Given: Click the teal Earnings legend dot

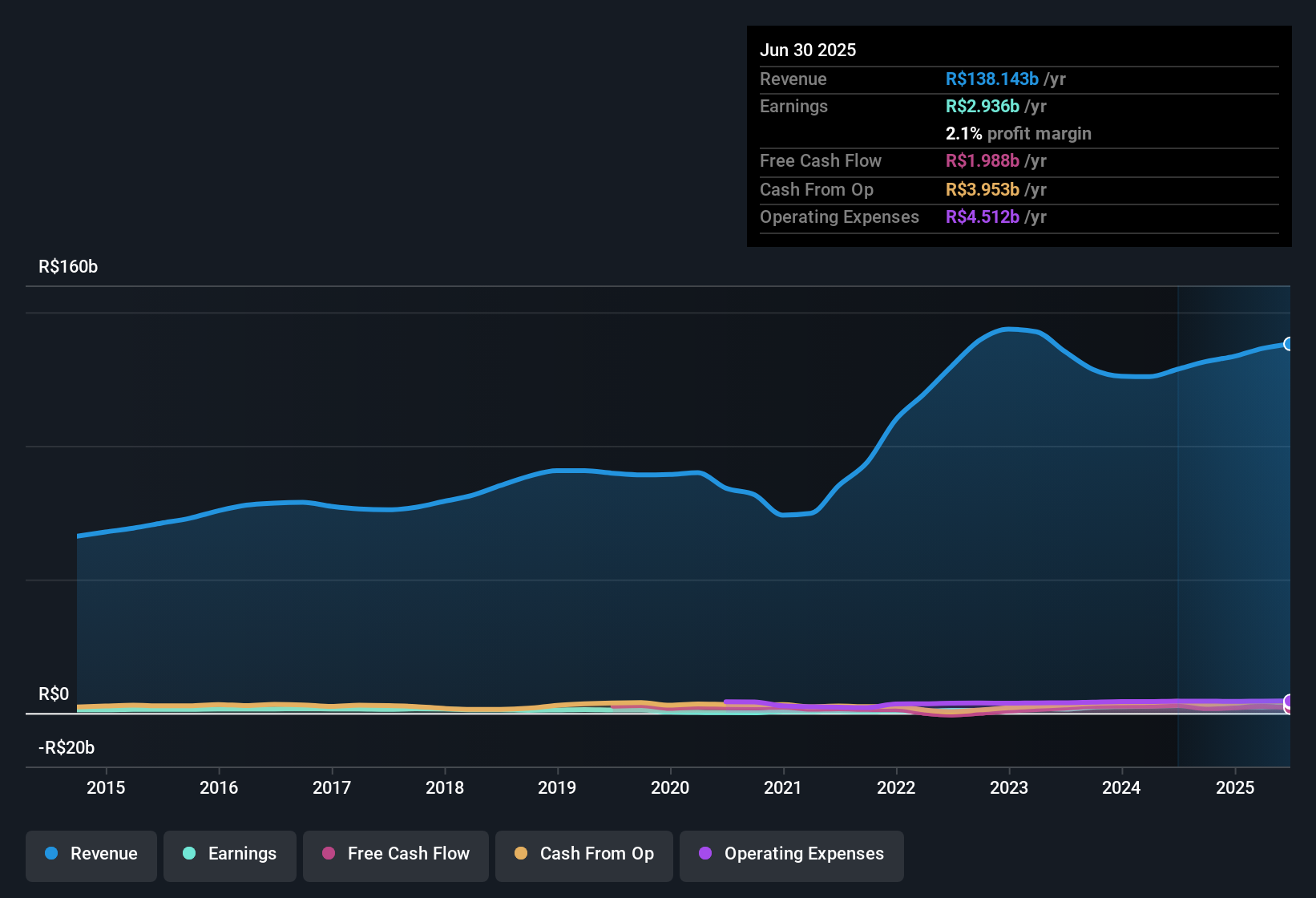Looking at the screenshot, I should [189, 853].
